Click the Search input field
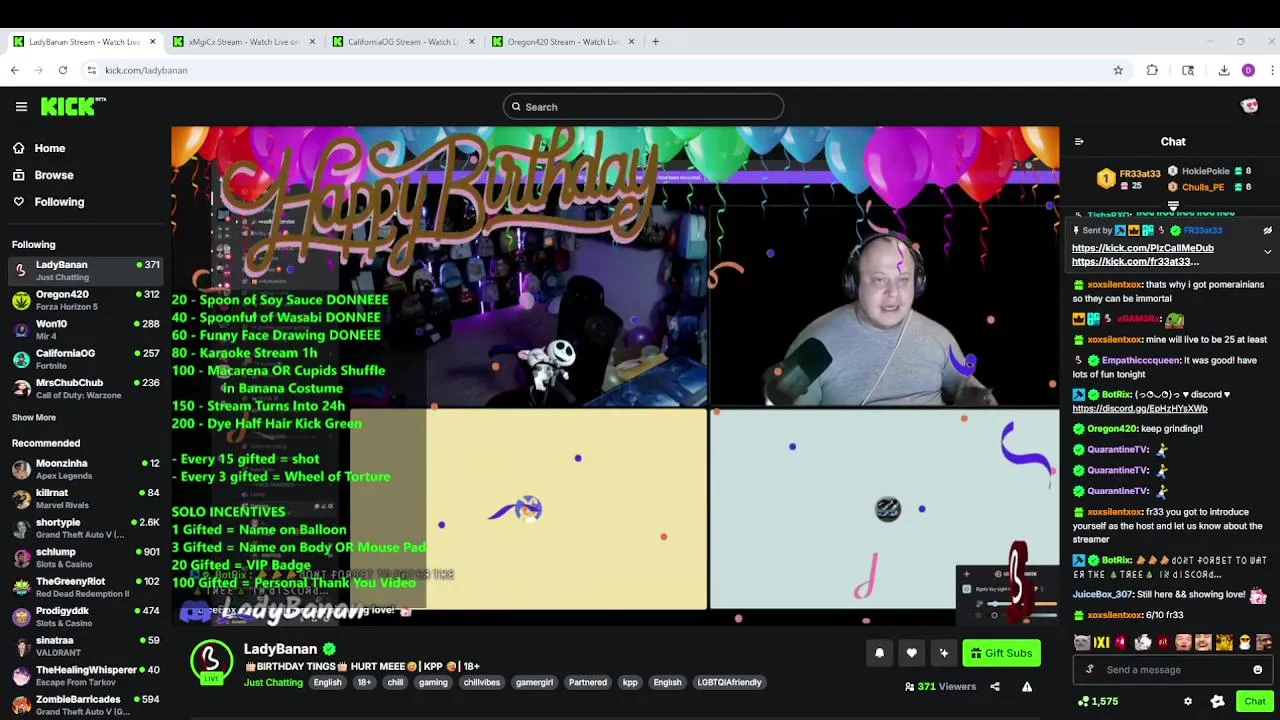 coord(643,107)
